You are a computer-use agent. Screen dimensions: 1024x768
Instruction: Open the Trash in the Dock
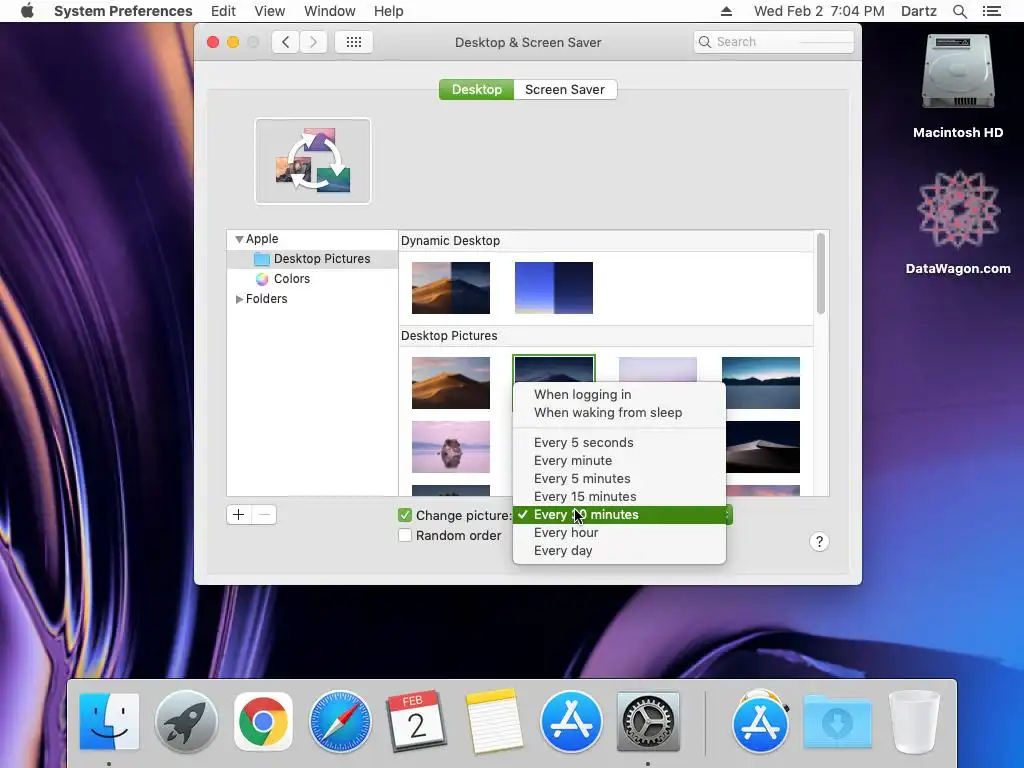point(914,722)
